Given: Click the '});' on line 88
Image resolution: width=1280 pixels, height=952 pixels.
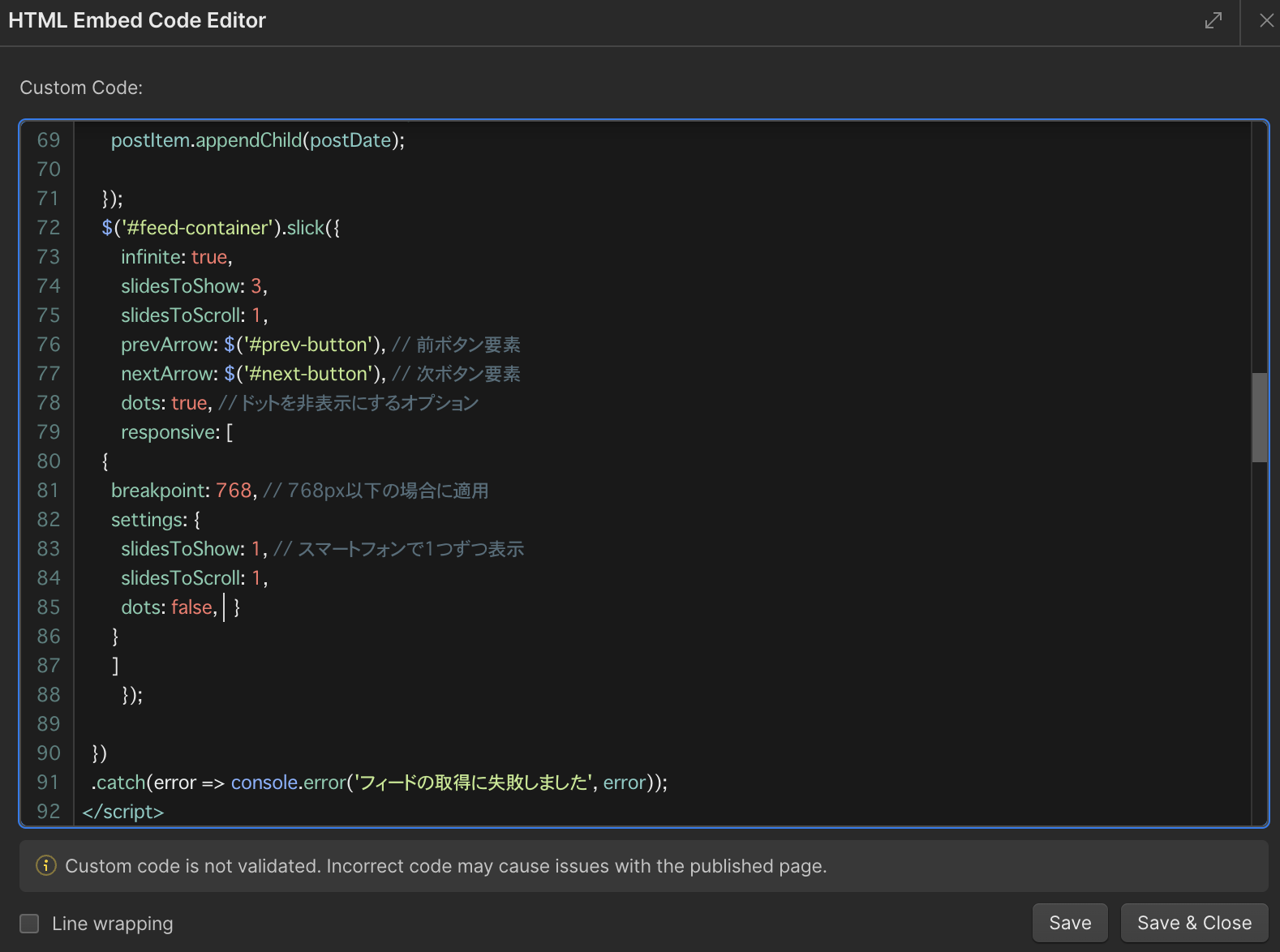Looking at the screenshot, I should pos(132,695).
